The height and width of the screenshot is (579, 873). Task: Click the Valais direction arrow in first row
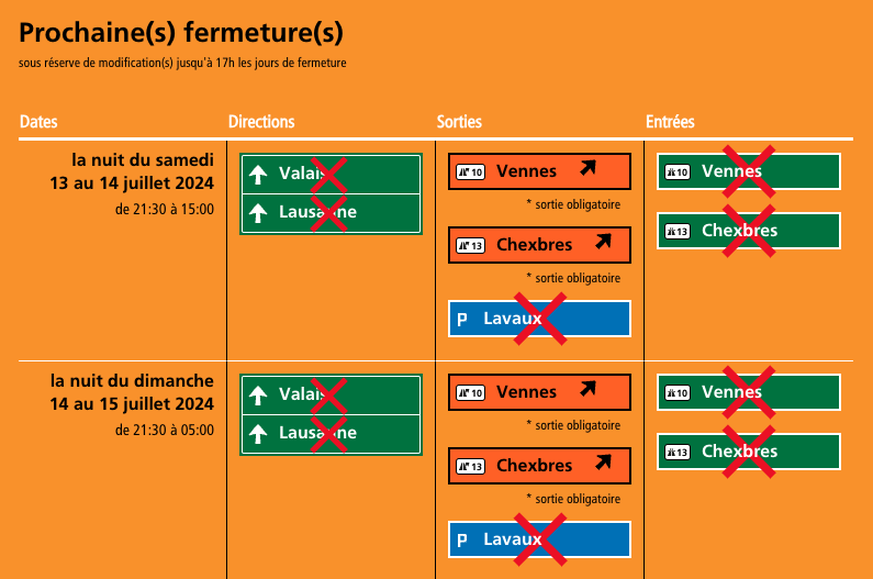tap(258, 175)
